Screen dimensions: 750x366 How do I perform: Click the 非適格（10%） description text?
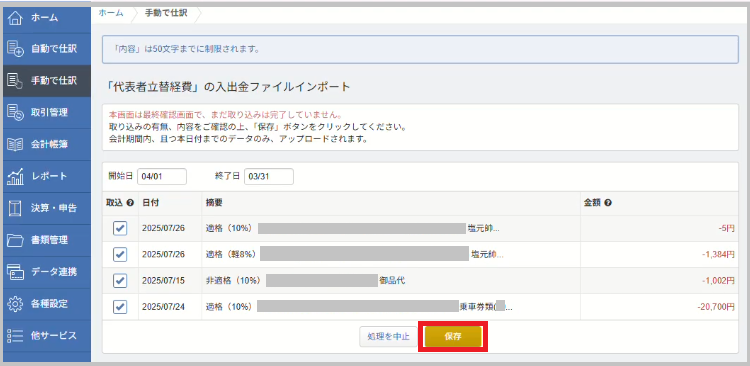tap(233, 281)
